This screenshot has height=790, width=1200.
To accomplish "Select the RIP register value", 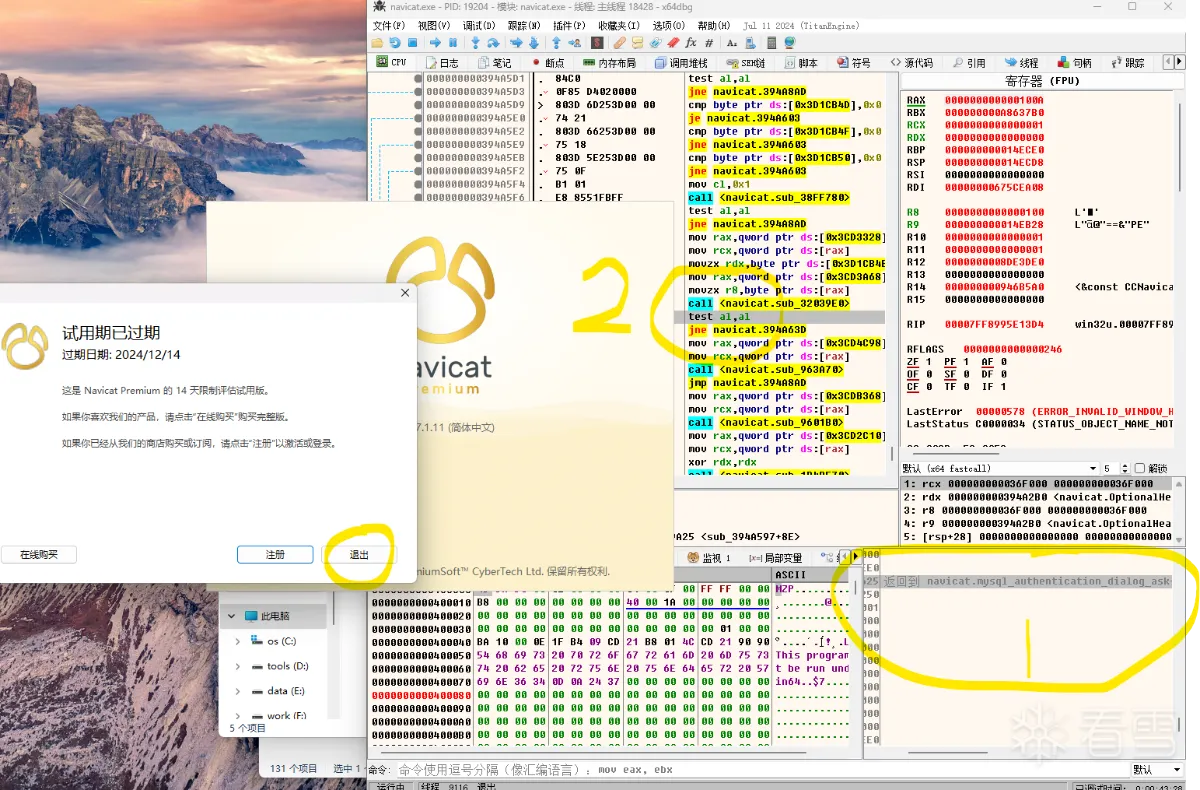I will (993, 324).
